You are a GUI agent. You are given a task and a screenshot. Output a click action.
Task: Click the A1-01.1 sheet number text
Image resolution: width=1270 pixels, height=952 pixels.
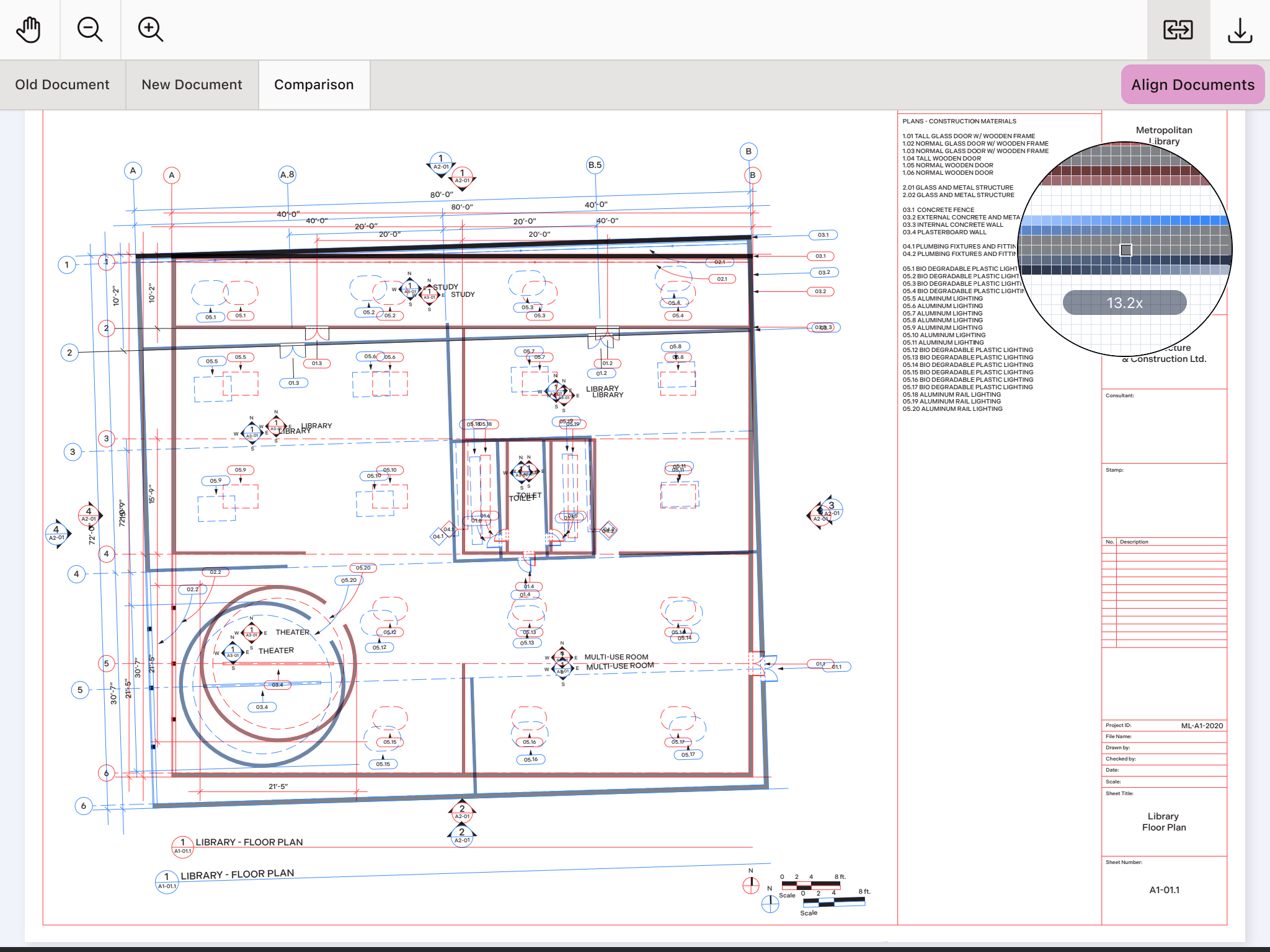pyautogui.click(x=1164, y=890)
